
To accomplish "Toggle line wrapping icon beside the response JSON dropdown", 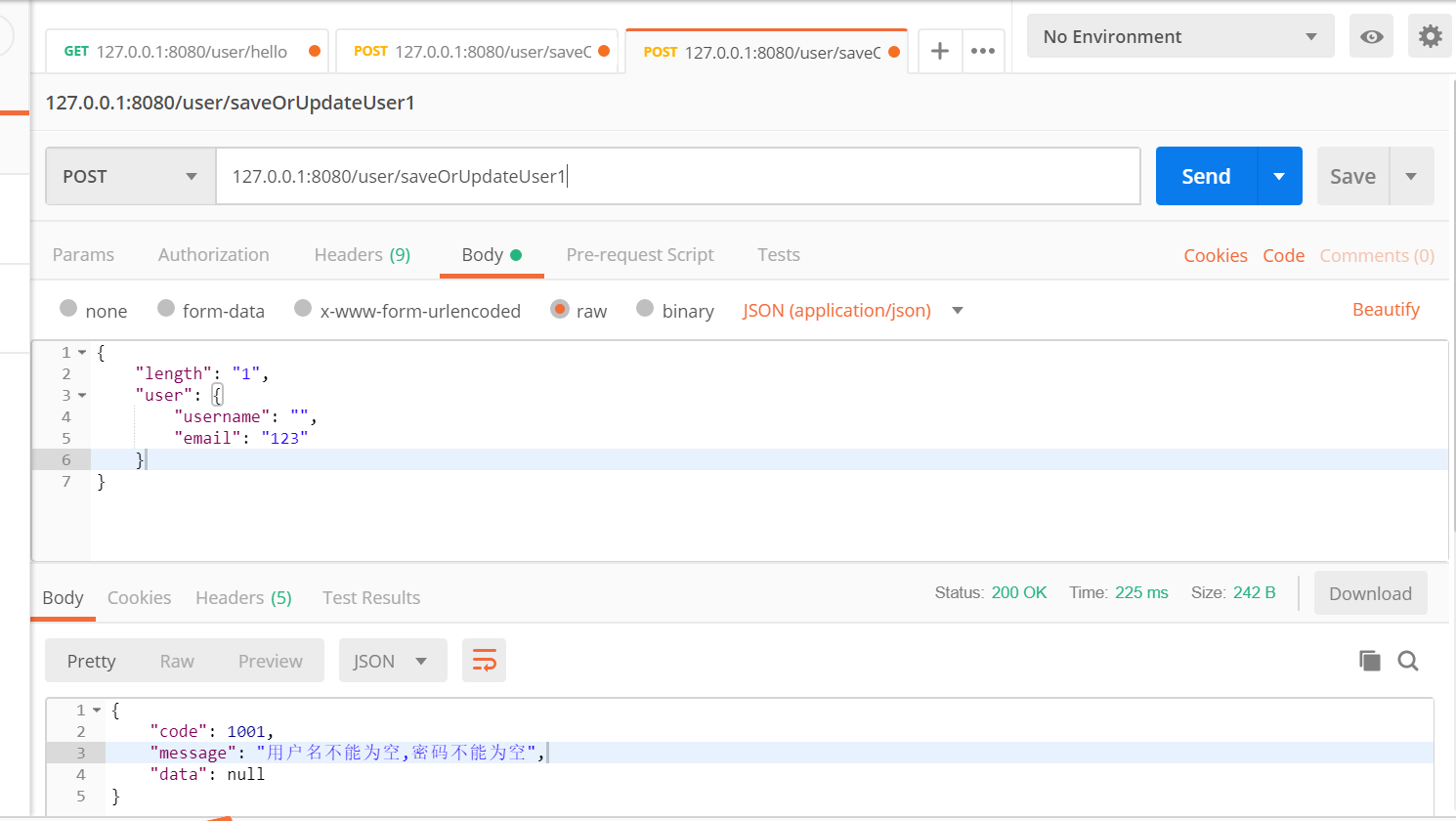I will pos(484,660).
